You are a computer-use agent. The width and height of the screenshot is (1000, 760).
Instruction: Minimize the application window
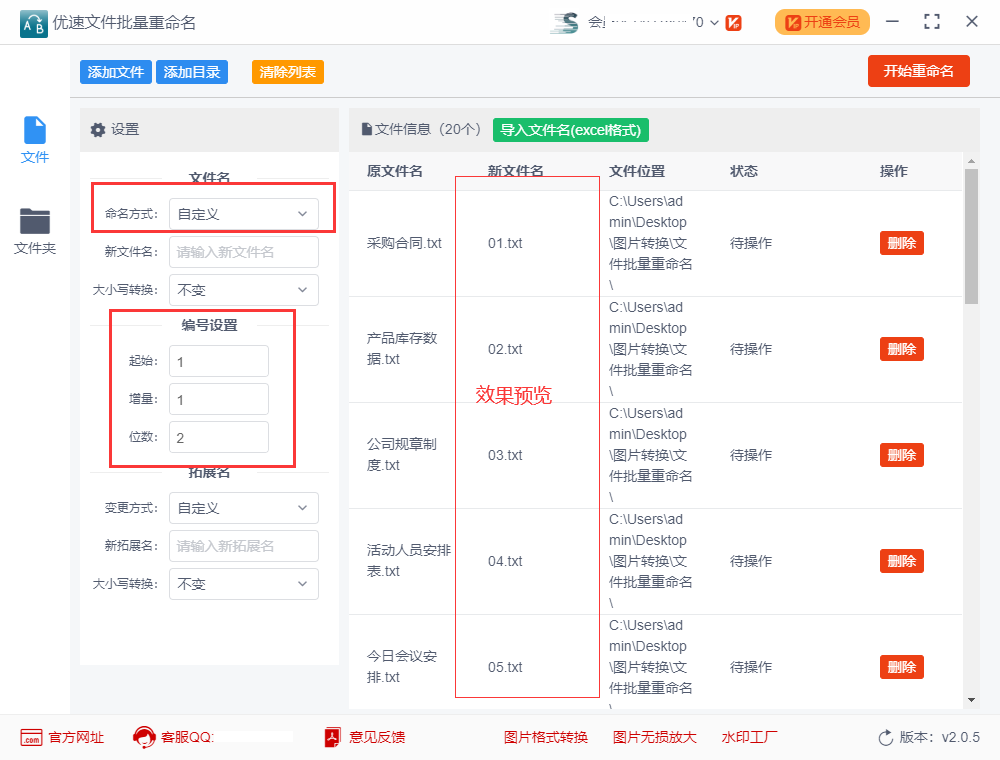click(x=892, y=22)
